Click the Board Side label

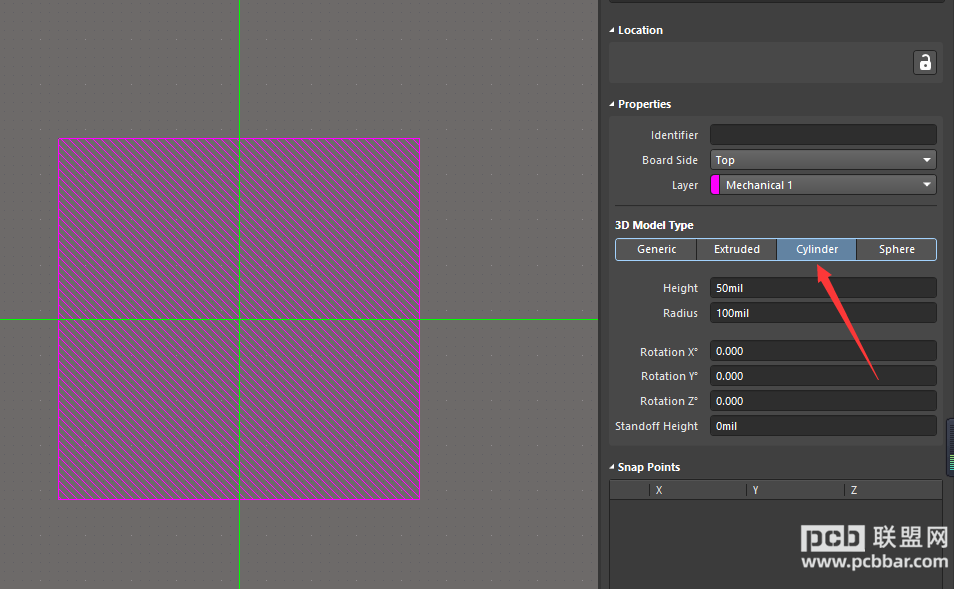click(x=669, y=160)
